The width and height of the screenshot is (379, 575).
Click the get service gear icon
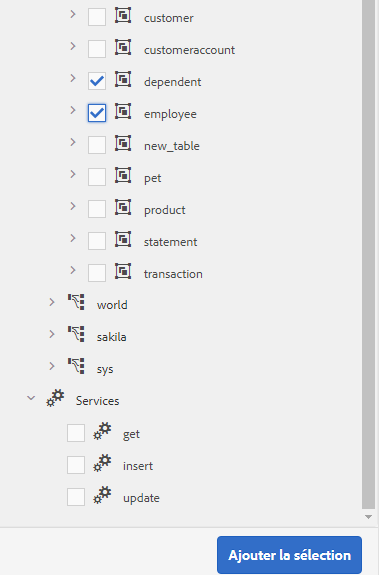(102, 431)
